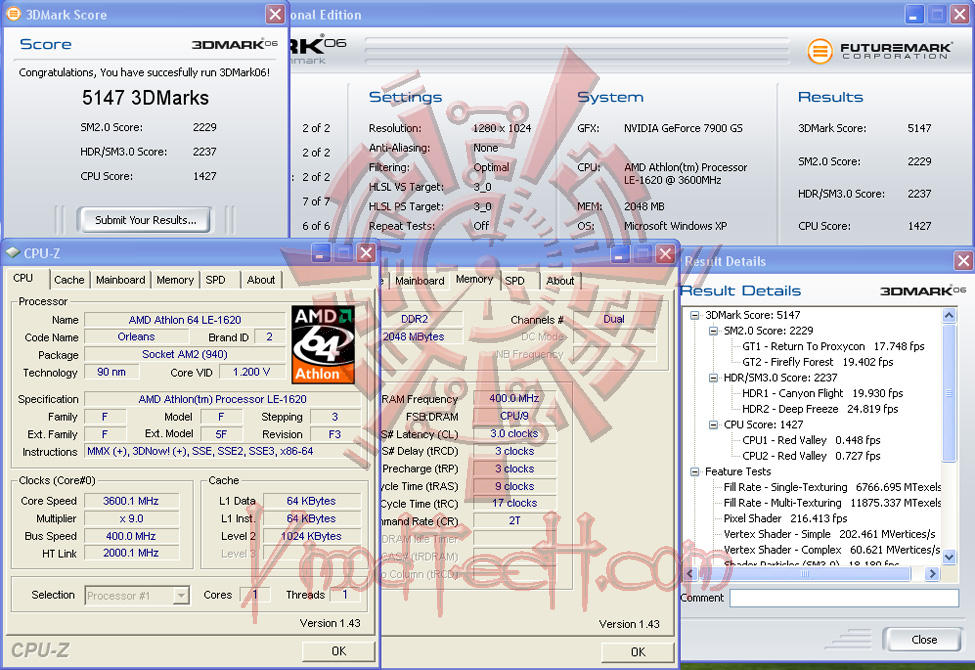Minimize the front CPU-Z window
This screenshot has width=975, height=670.
[321, 253]
